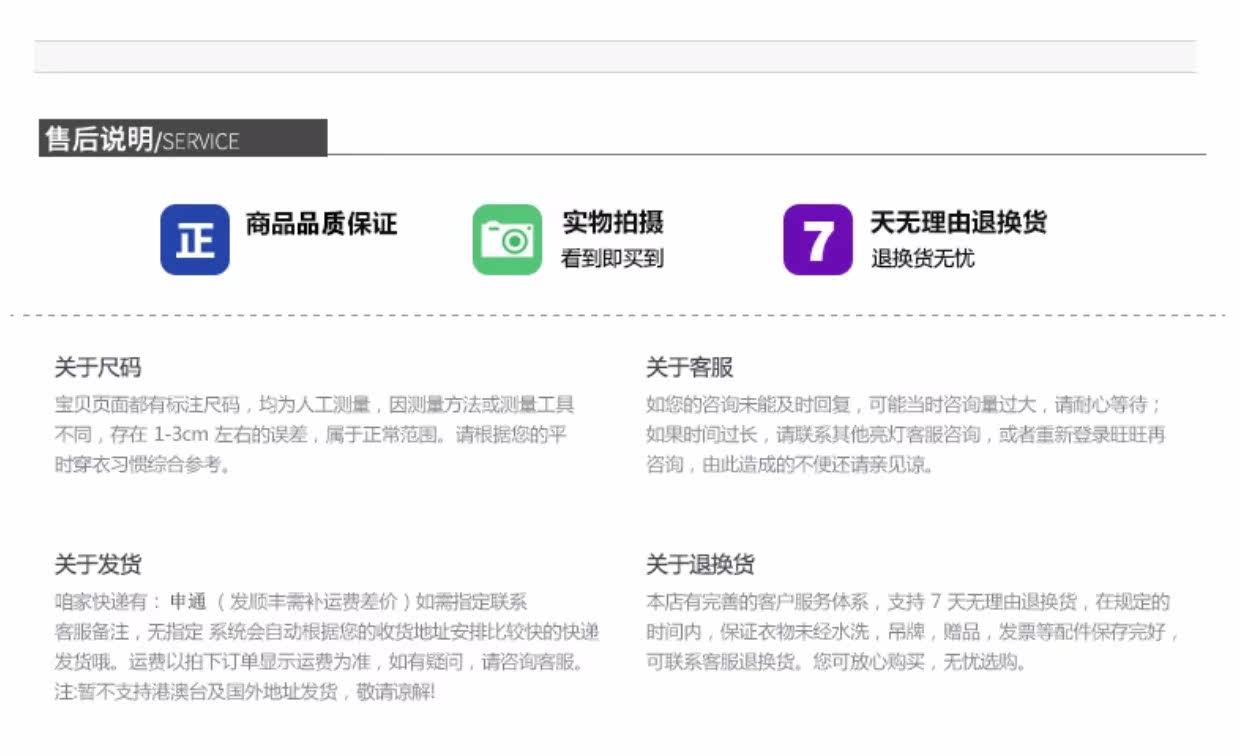Click the 看到即买到 subtitle

tap(612, 259)
